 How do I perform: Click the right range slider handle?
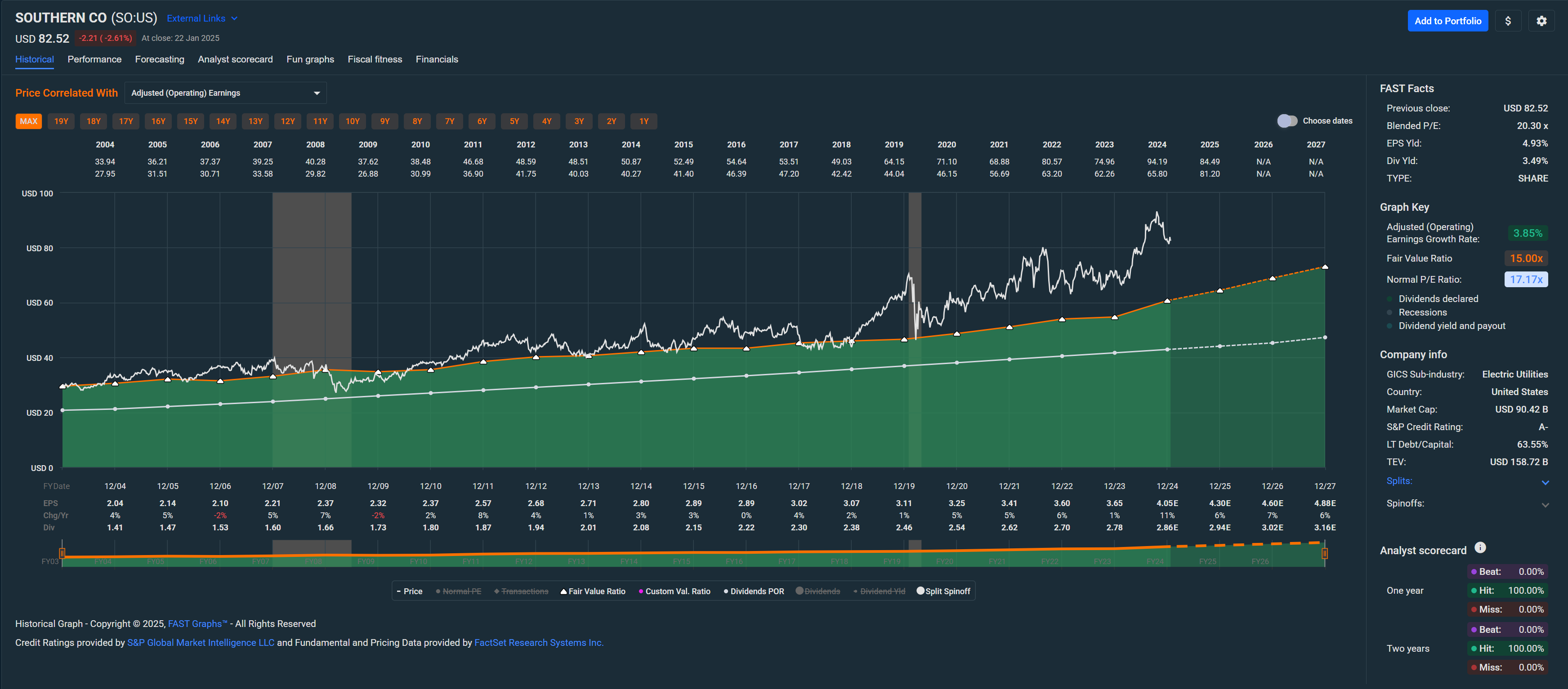1325,553
